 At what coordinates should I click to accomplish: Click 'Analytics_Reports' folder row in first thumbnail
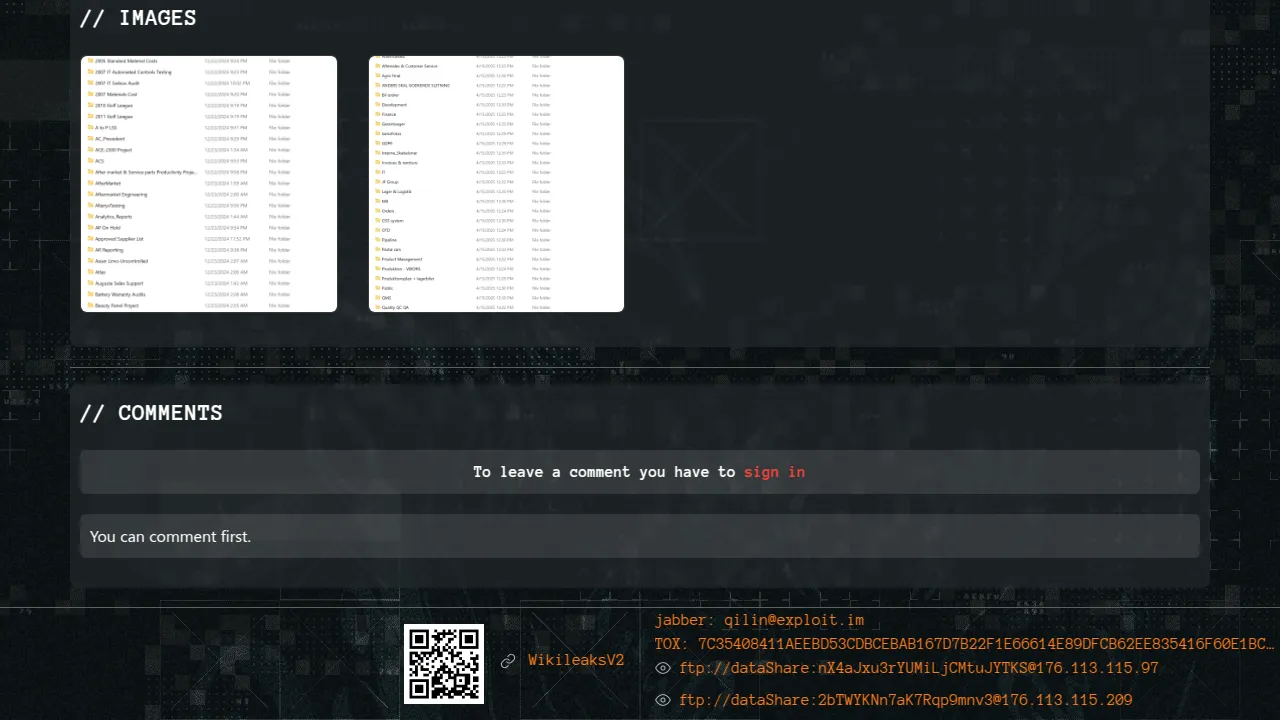(113, 216)
